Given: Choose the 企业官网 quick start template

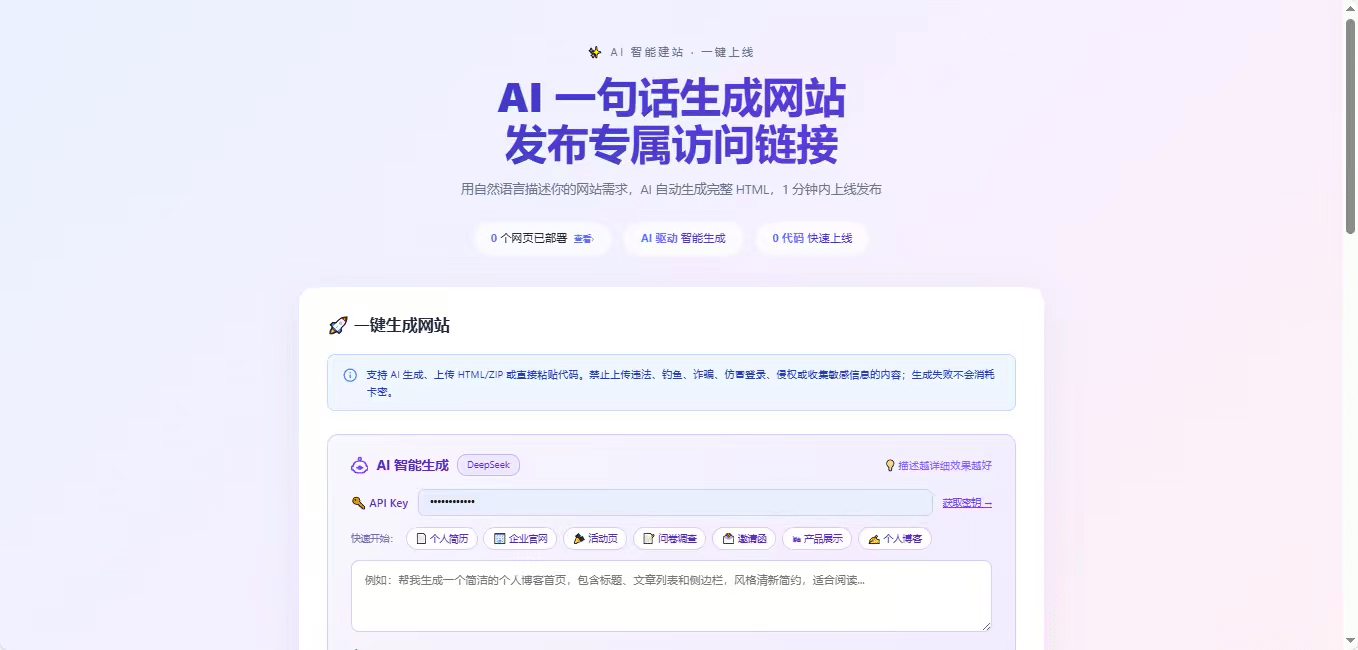Looking at the screenshot, I should click(x=520, y=539).
